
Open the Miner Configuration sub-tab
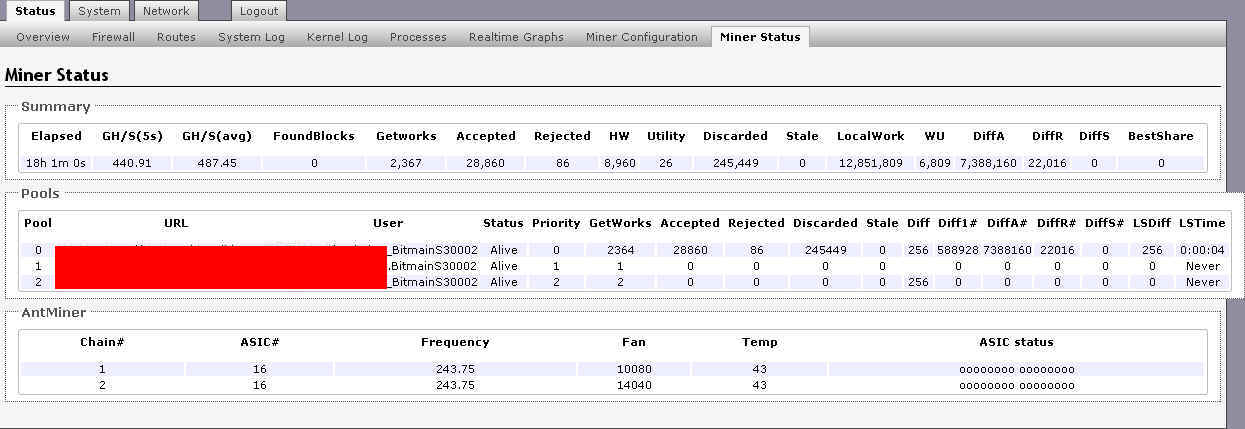point(641,37)
